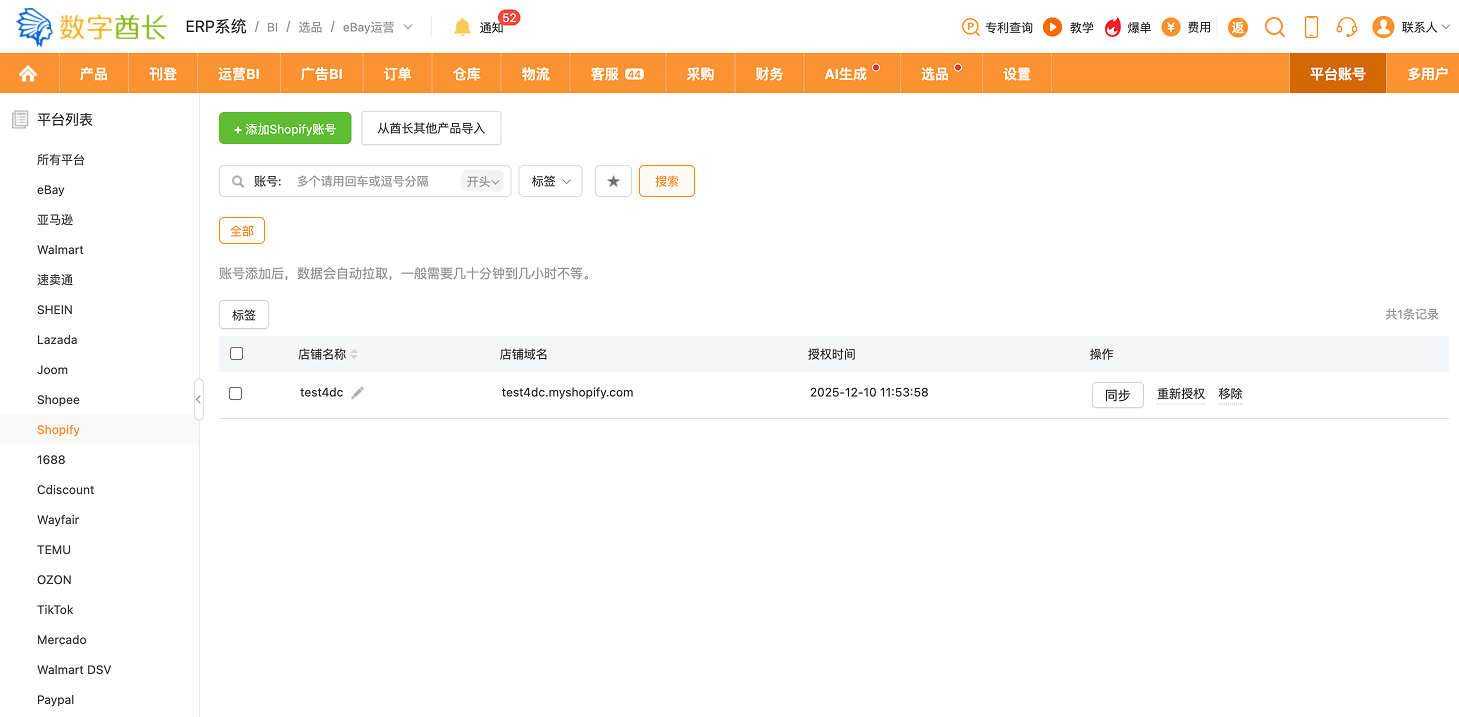Open the patent query icon
Screen dimensions: 1459x717
pyautogui.click(x=970, y=27)
